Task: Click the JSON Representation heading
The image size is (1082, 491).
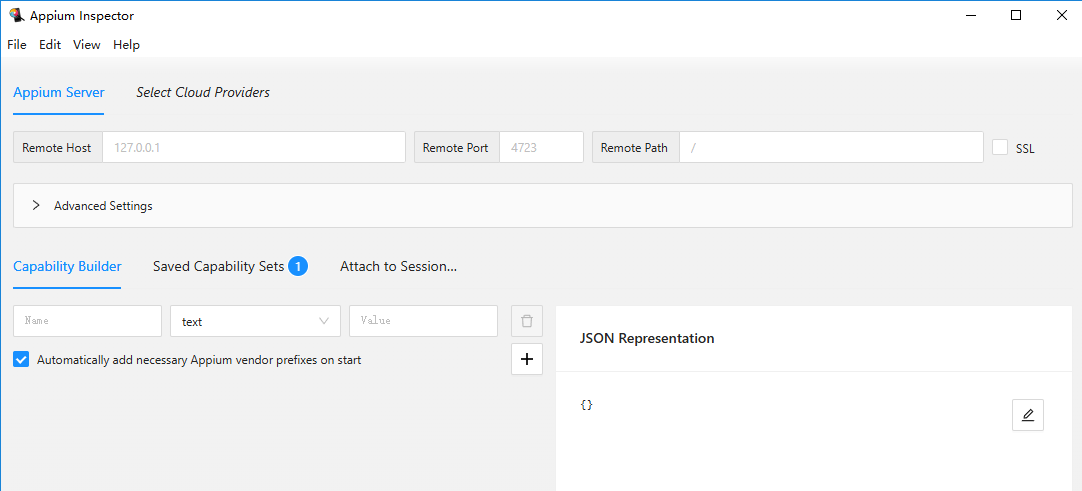Action: pyautogui.click(x=647, y=339)
